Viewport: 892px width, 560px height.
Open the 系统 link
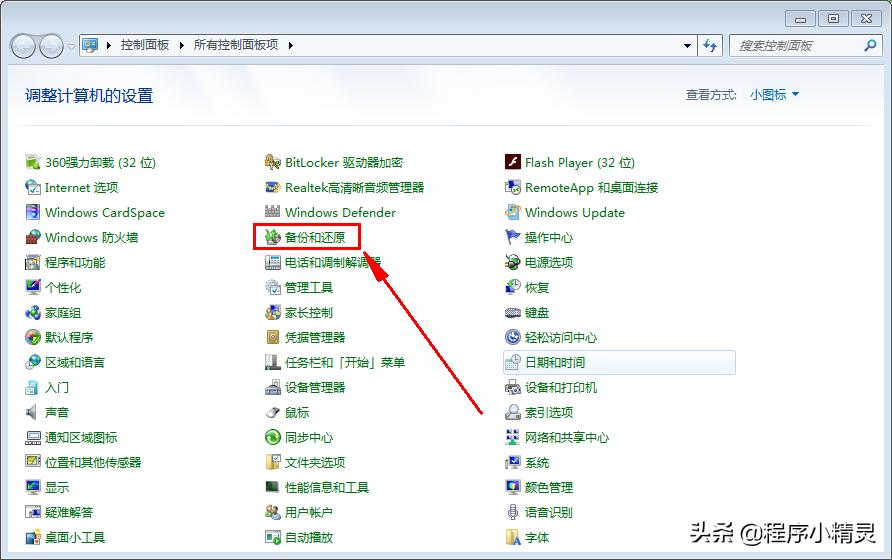(536, 463)
